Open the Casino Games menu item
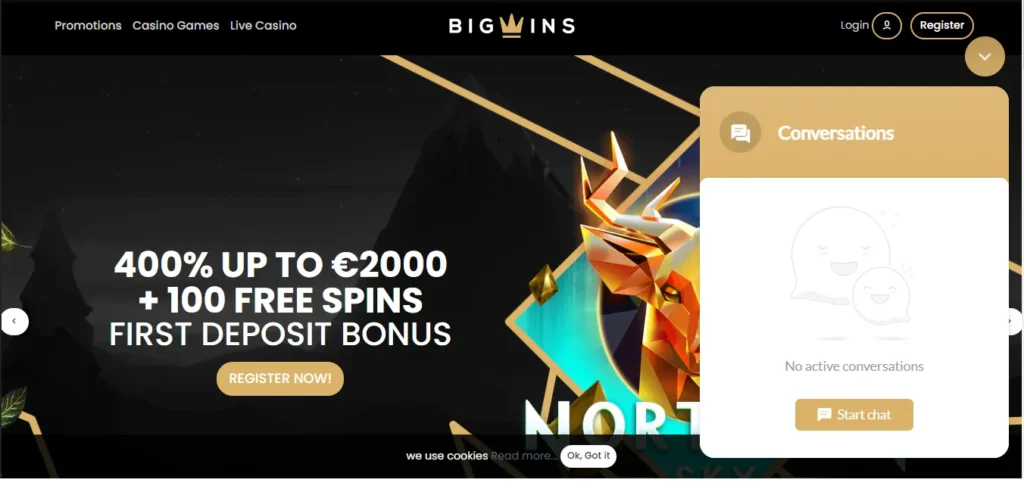The width and height of the screenshot is (1024, 492). (176, 25)
